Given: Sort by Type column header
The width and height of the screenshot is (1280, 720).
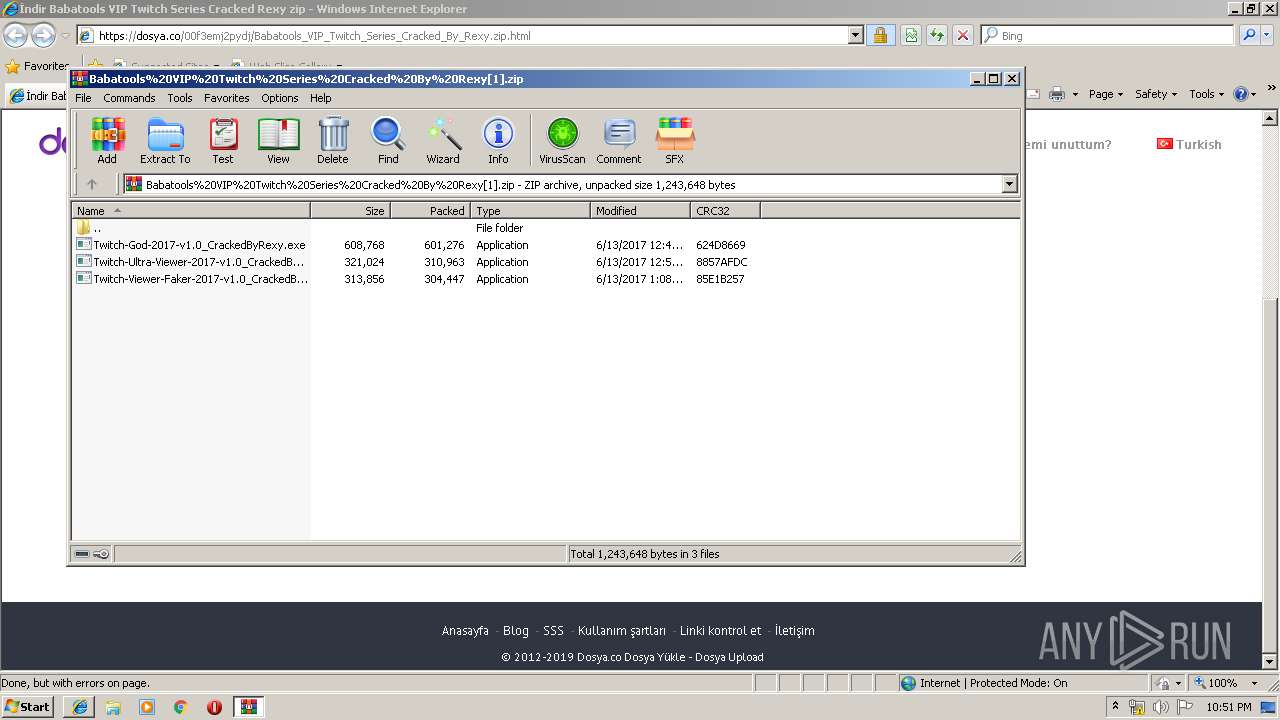Looking at the screenshot, I should (x=530, y=211).
